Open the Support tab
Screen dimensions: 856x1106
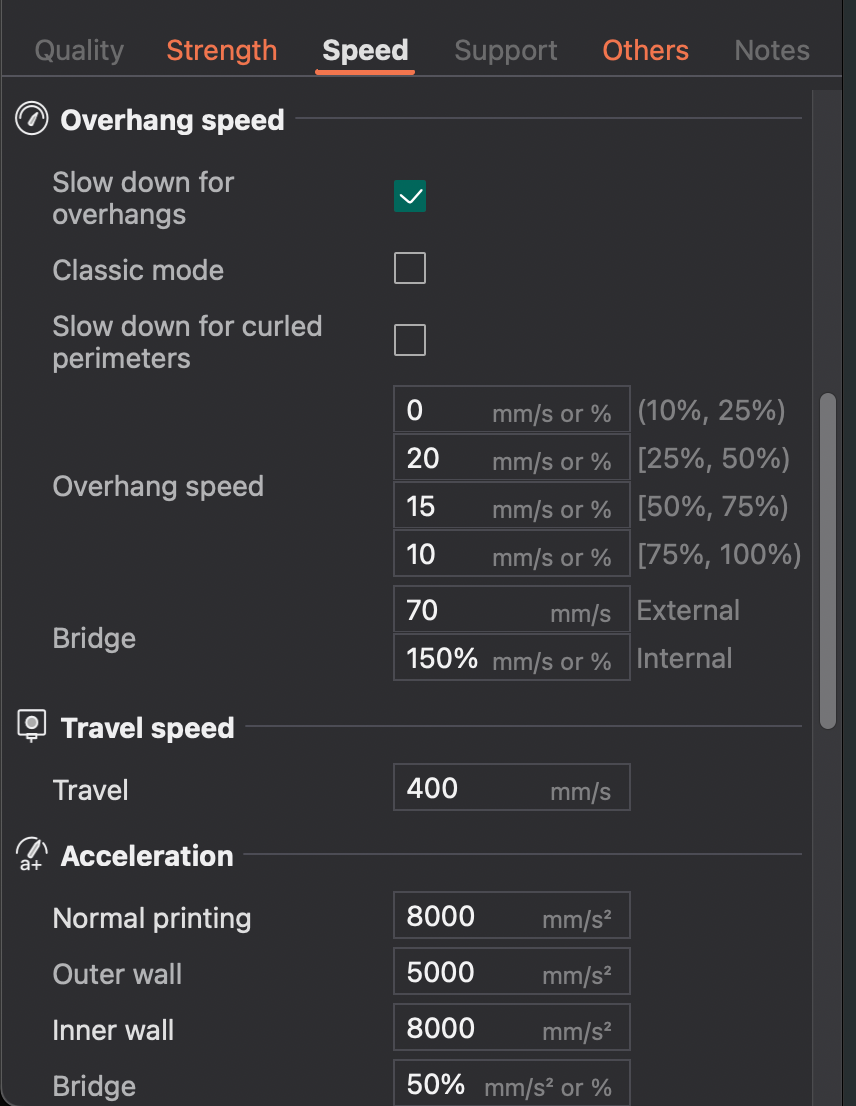506,50
